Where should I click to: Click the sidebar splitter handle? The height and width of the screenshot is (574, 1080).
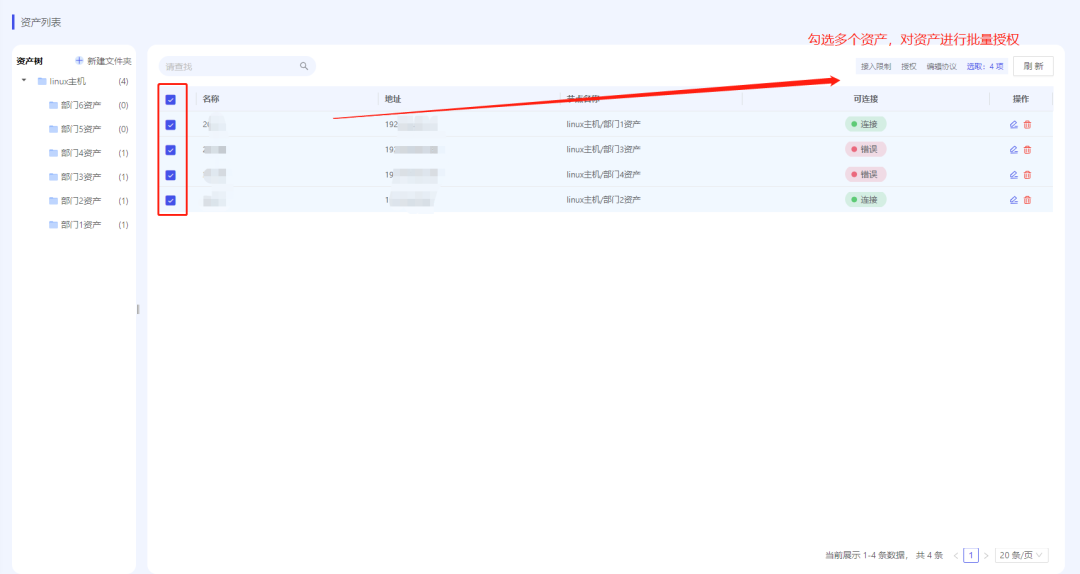[x=138, y=309]
